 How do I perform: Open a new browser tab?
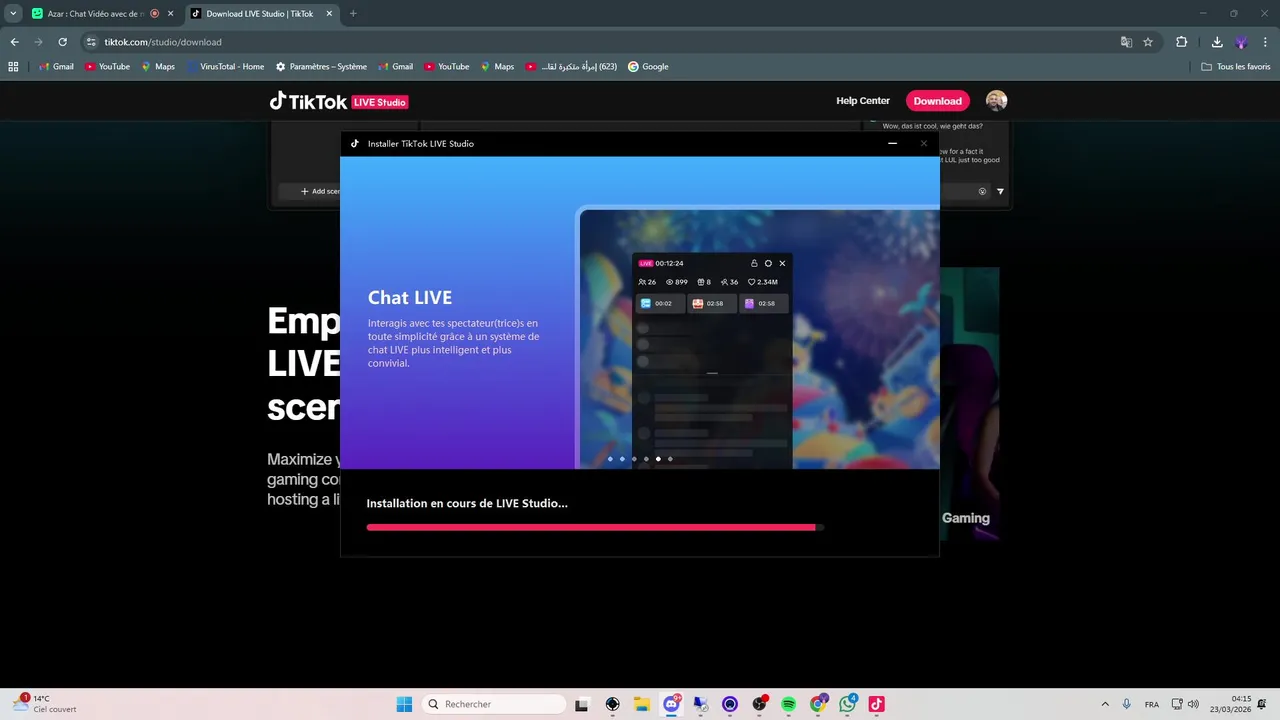pyautogui.click(x=353, y=13)
